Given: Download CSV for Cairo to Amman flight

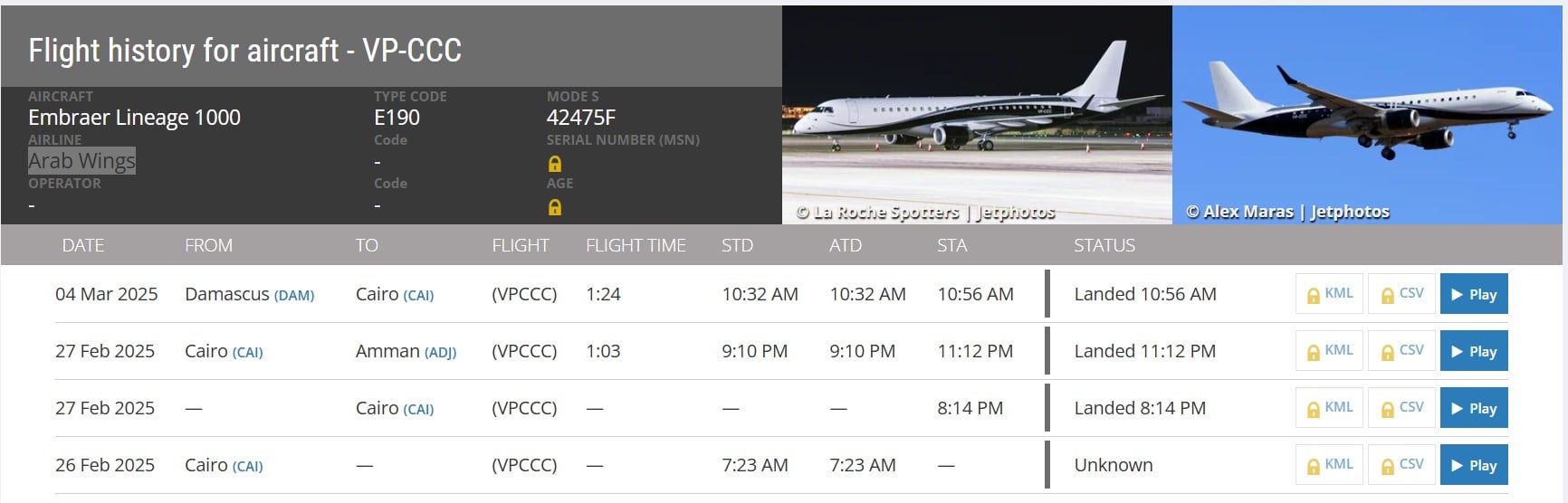Looking at the screenshot, I should point(1401,351).
